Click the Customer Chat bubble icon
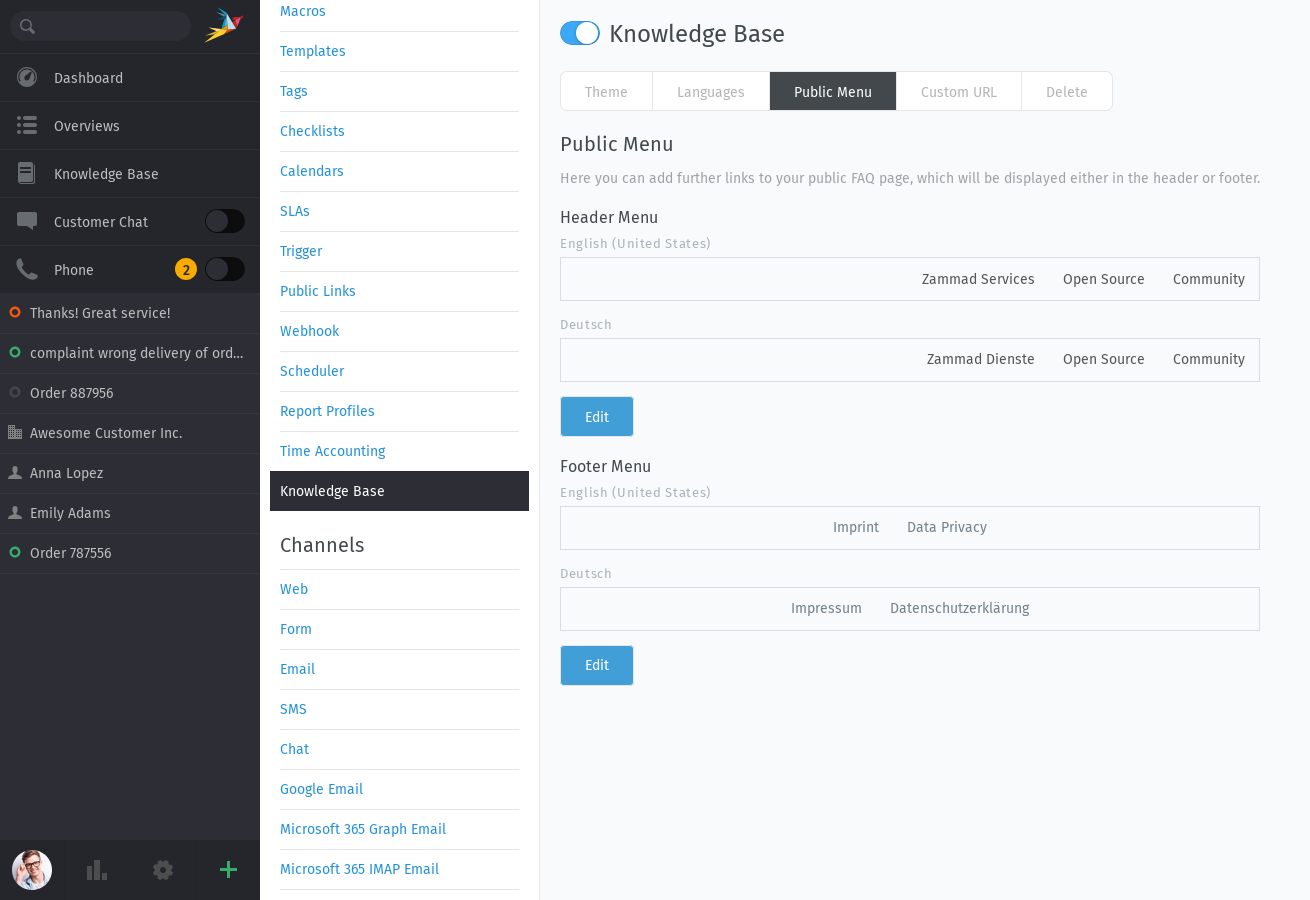 coord(27,222)
